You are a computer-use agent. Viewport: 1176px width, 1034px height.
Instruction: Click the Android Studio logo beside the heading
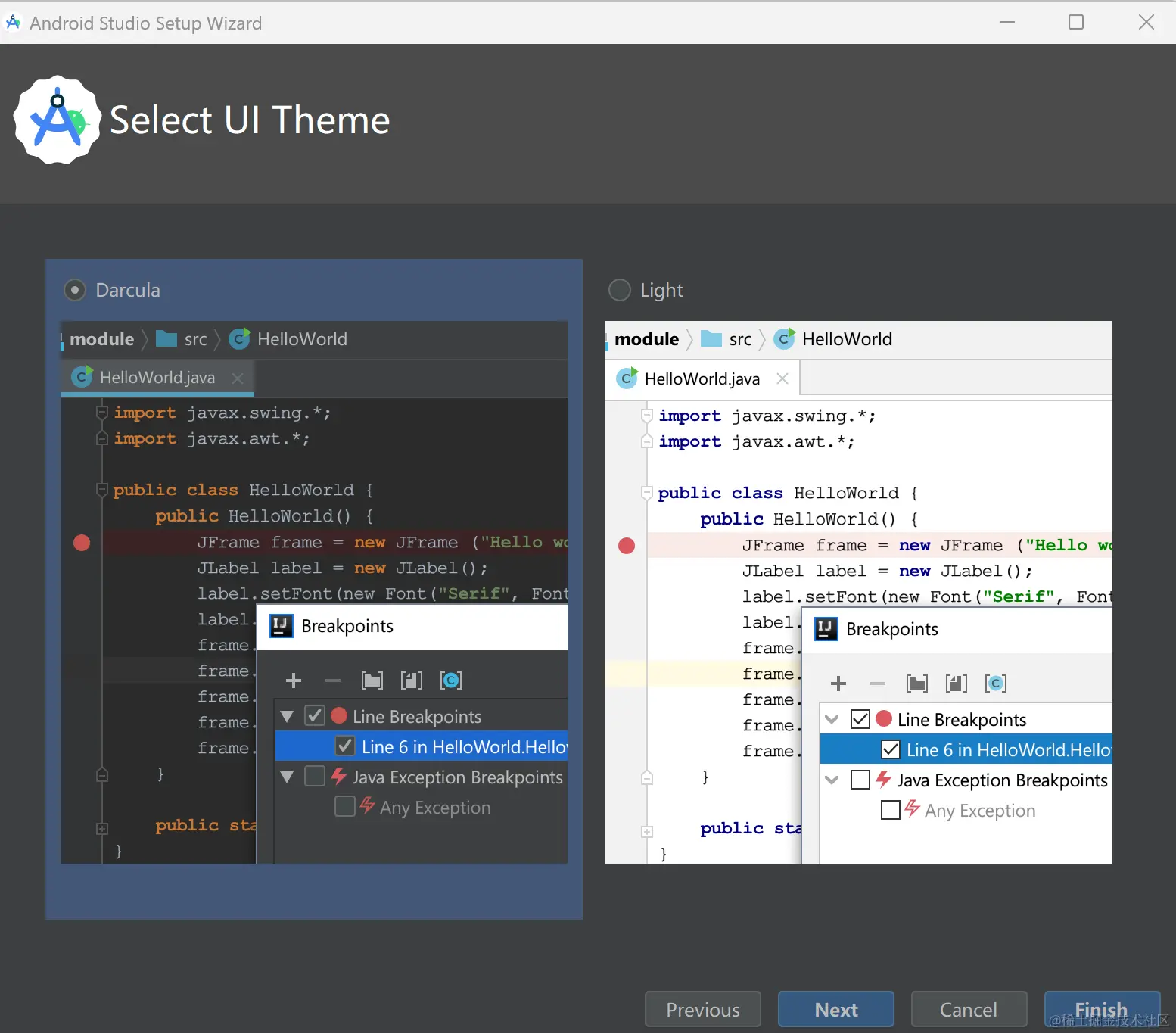click(x=58, y=120)
